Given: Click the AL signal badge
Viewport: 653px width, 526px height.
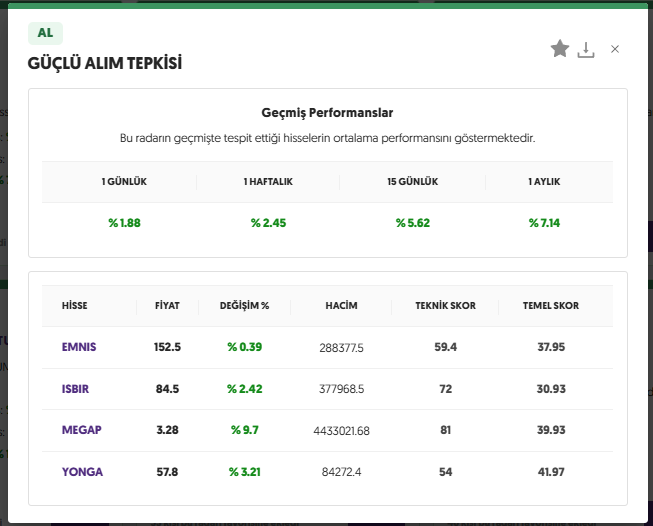Looking at the screenshot, I should (x=45, y=33).
